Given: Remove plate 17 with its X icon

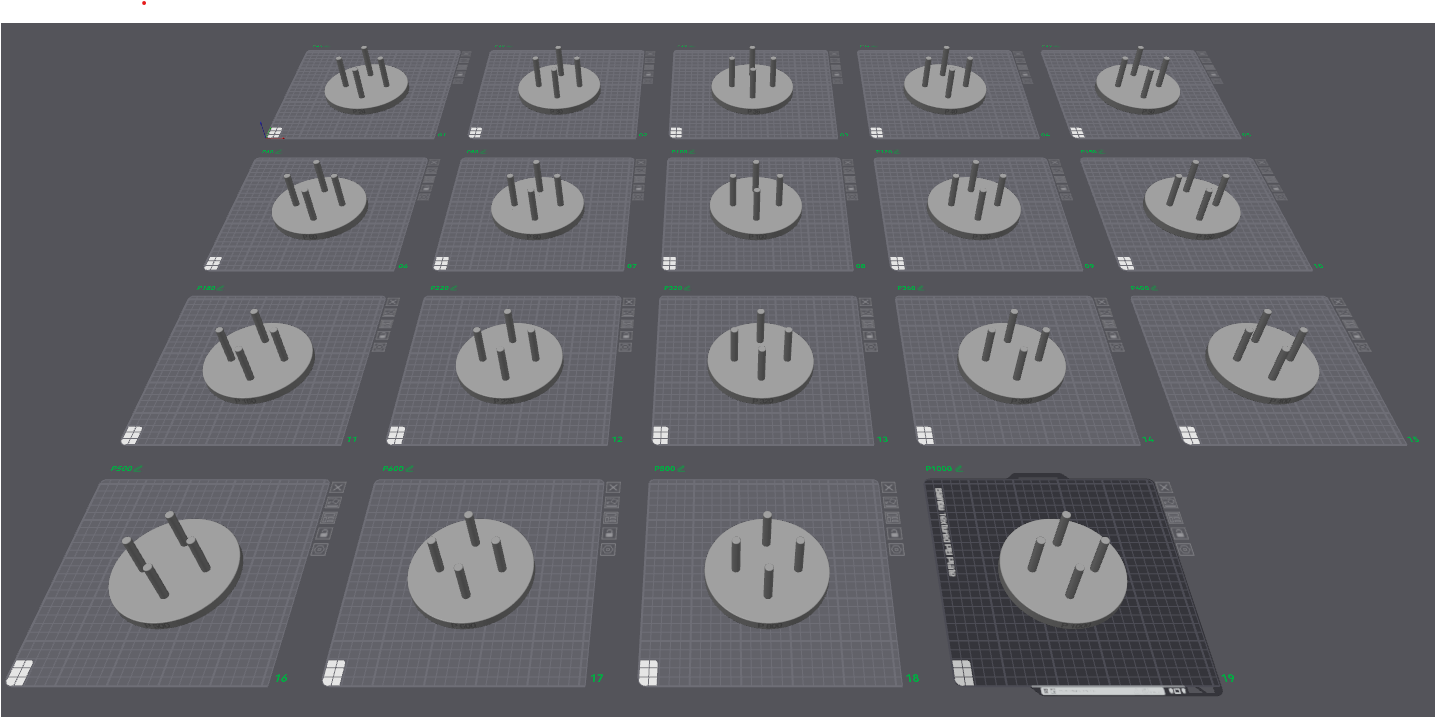Looking at the screenshot, I should [x=613, y=487].
